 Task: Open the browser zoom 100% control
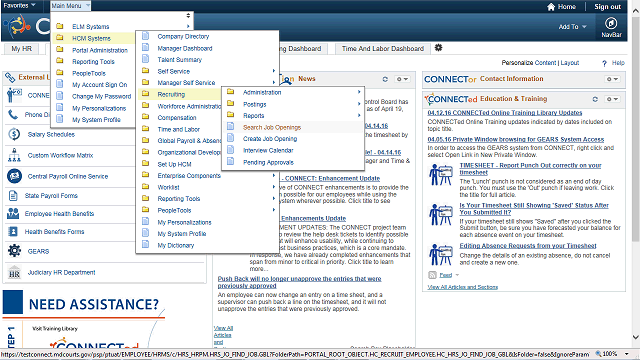click(612, 354)
